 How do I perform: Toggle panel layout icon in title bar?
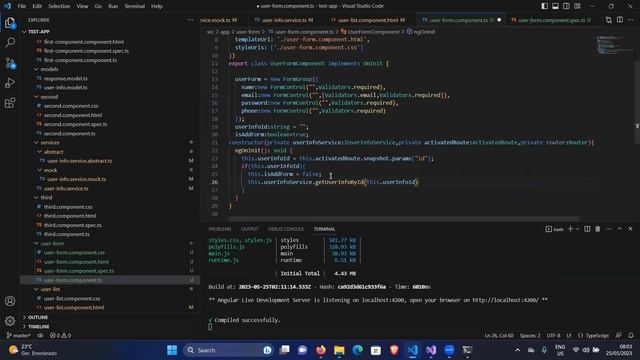(x=556, y=6)
